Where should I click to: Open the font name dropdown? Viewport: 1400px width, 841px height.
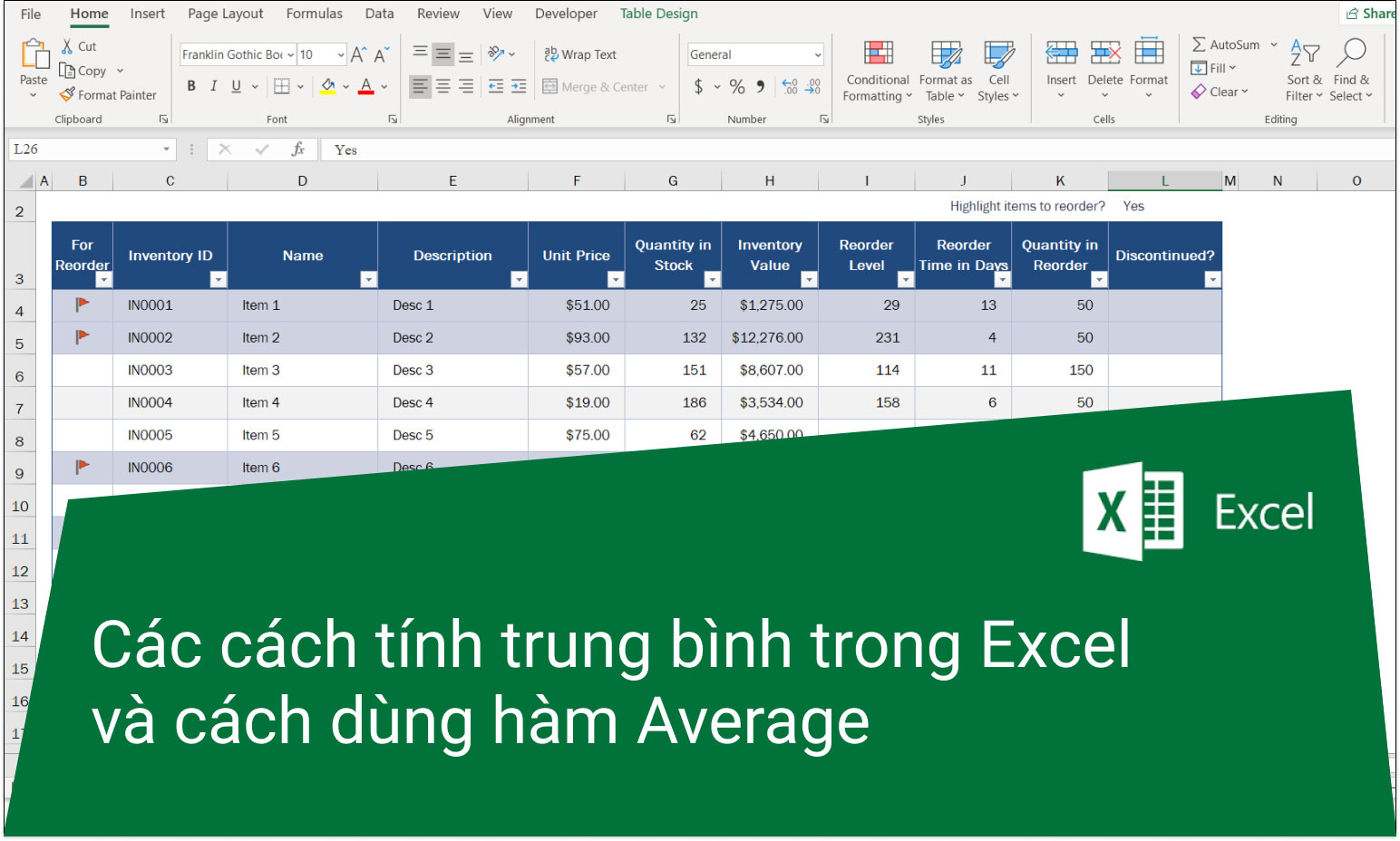tap(290, 55)
